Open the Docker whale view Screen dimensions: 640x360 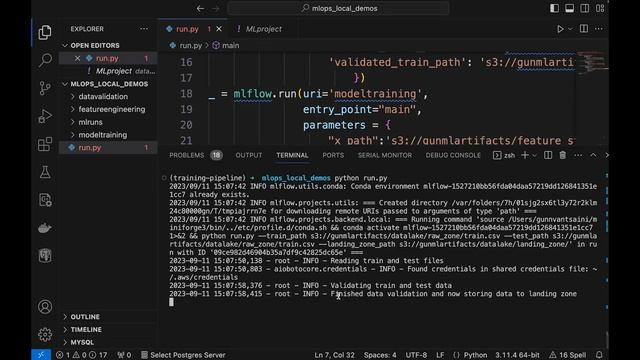point(45,228)
